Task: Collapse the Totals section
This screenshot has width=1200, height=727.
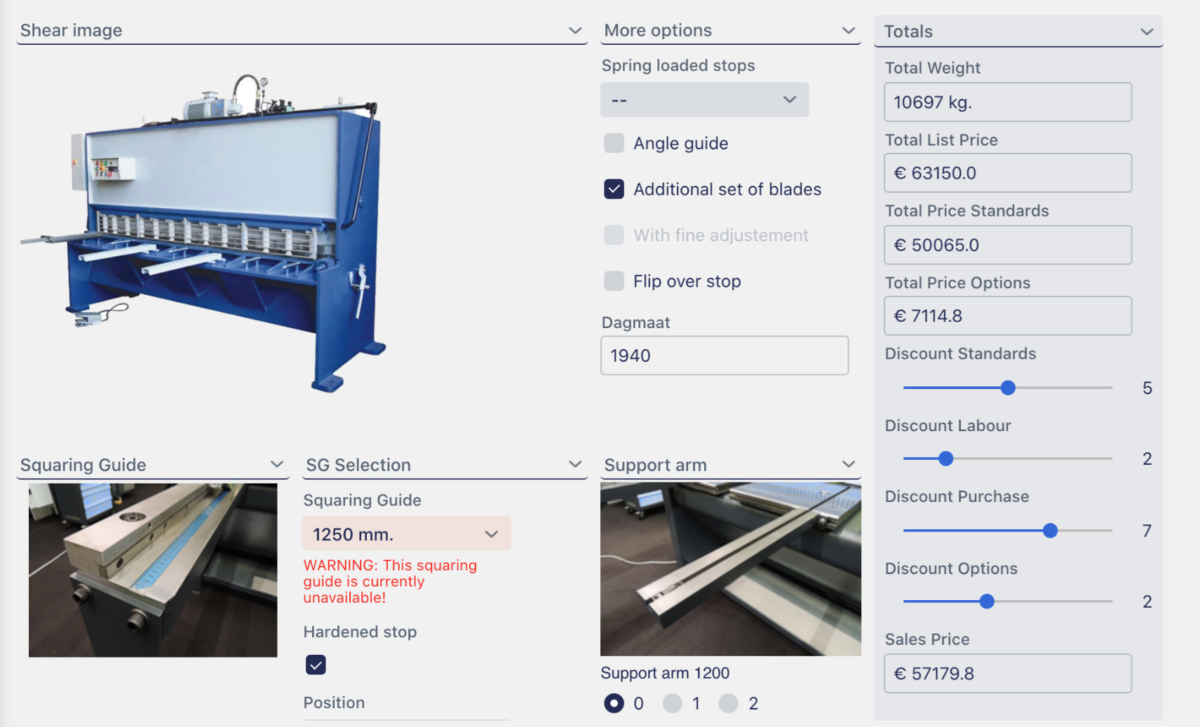Action: (x=1147, y=32)
